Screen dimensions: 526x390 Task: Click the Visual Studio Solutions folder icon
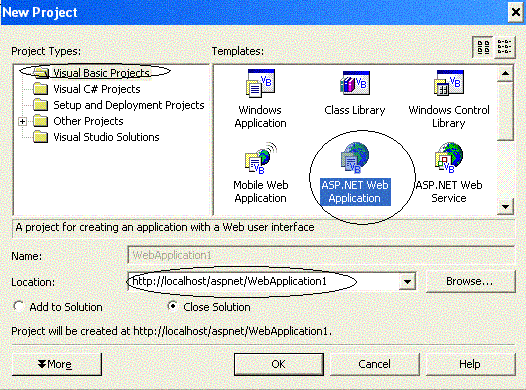click(x=41, y=137)
